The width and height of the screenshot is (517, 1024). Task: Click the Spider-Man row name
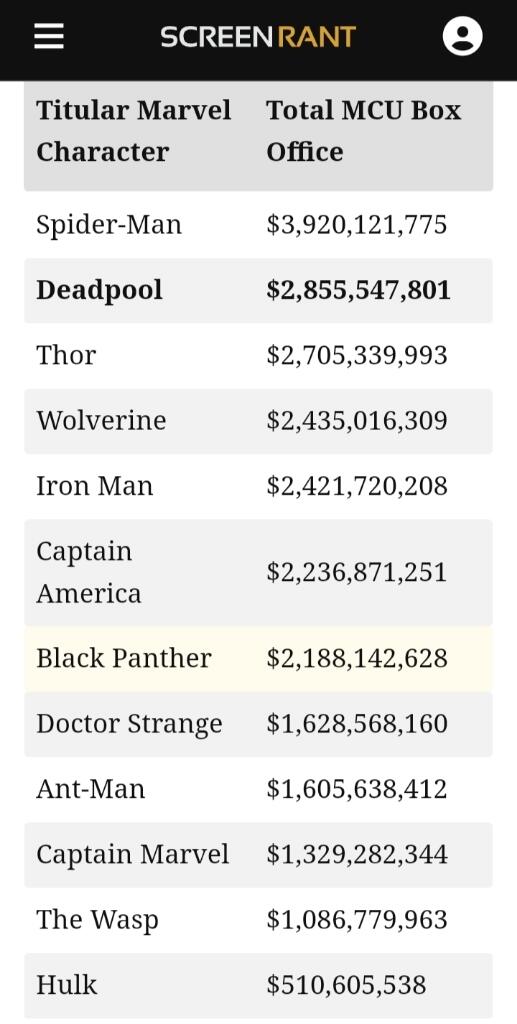click(x=109, y=225)
